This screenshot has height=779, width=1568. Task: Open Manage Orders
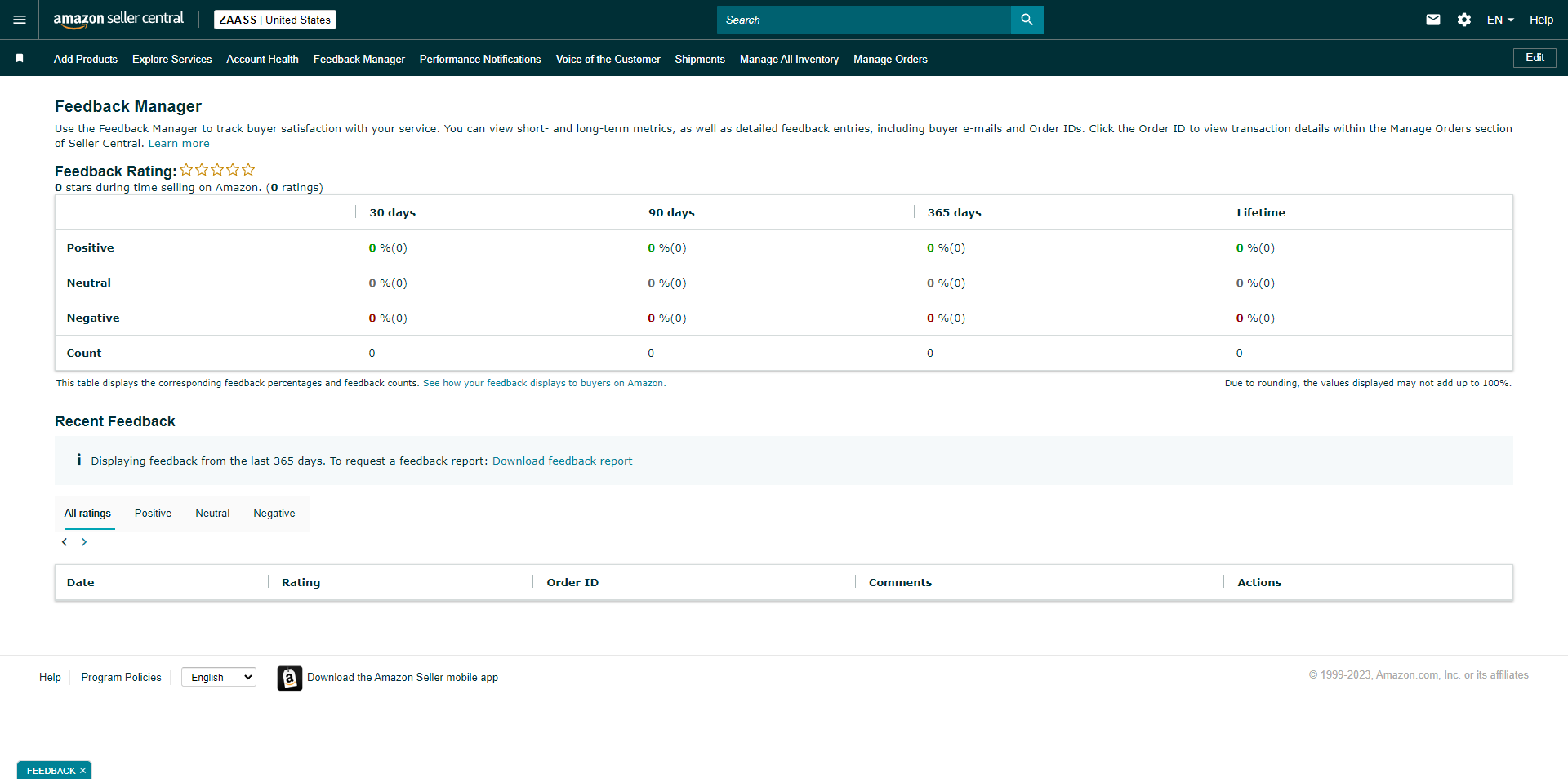pos(890,59)
